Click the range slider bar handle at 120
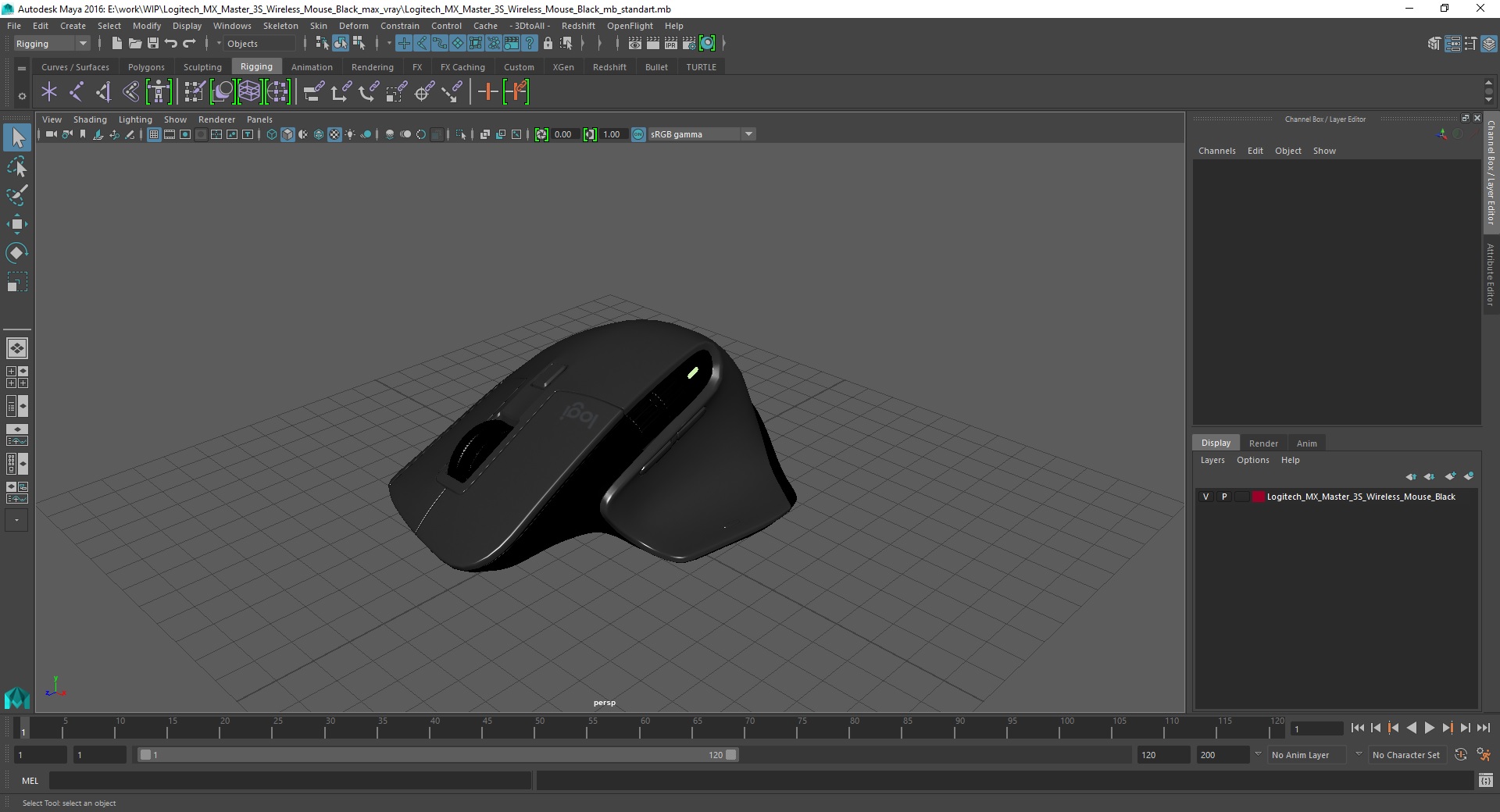The image size is (1500, 812). (730, 755)
